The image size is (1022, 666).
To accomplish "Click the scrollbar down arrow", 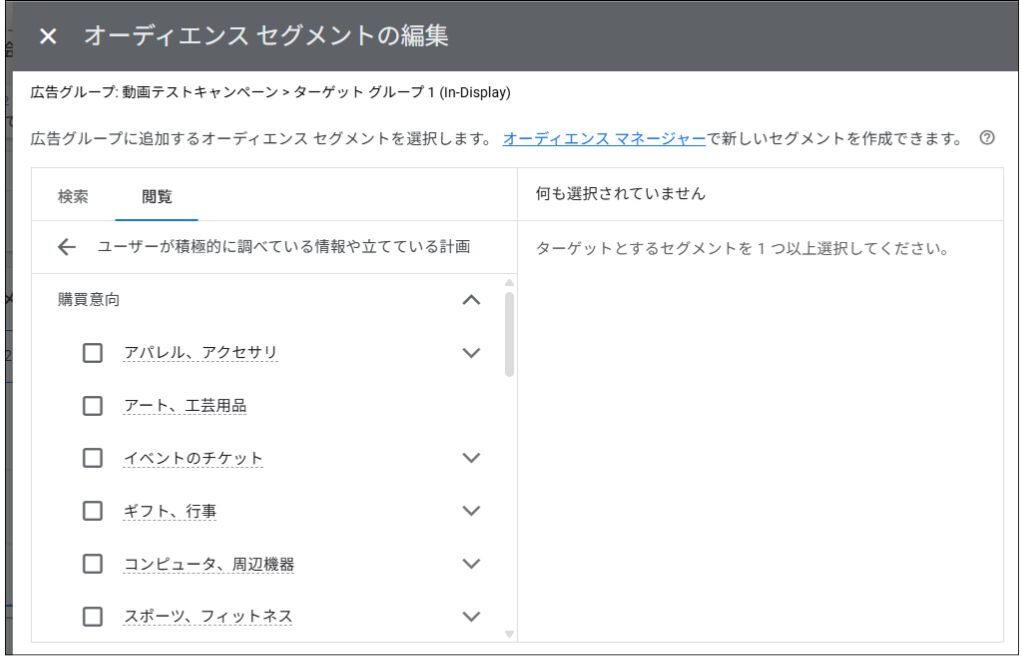I will tap(509, 634).
